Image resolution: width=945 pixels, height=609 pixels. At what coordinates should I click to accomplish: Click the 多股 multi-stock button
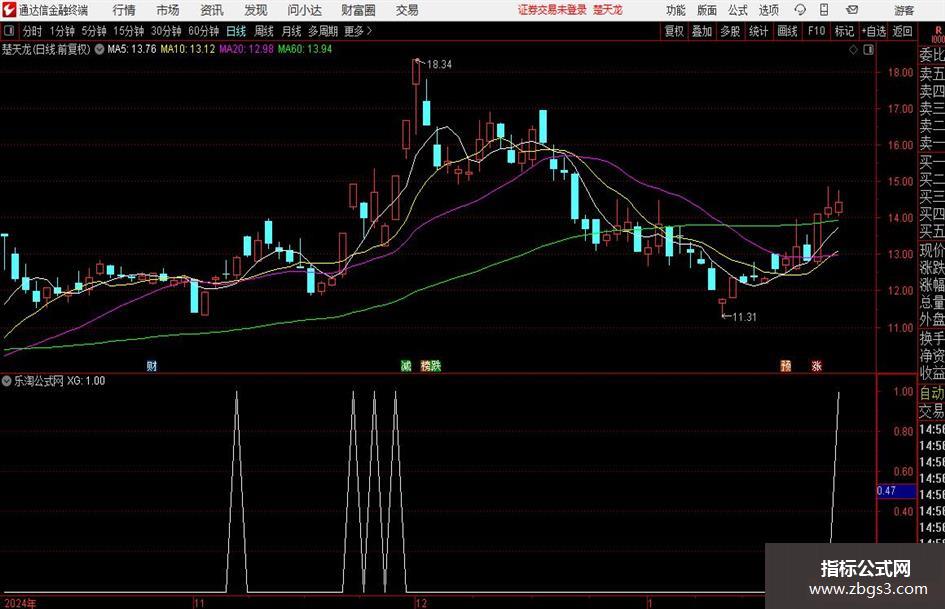(730, 31)
